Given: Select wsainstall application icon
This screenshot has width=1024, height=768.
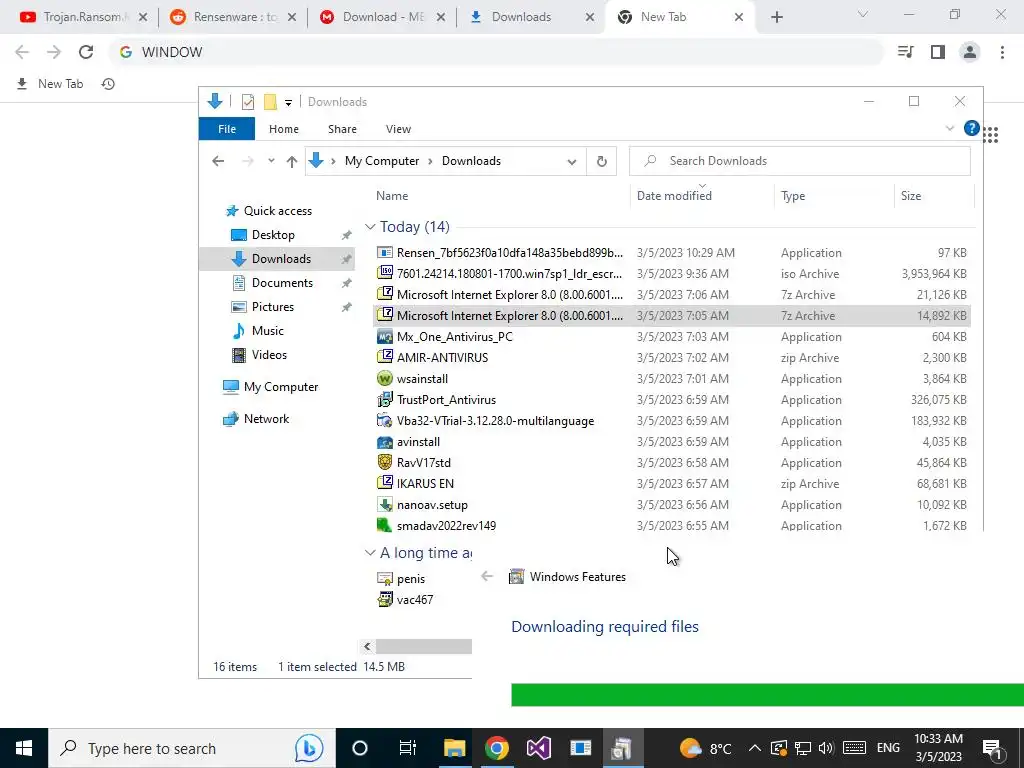Looking at the screenshot, I should (385, 379).
